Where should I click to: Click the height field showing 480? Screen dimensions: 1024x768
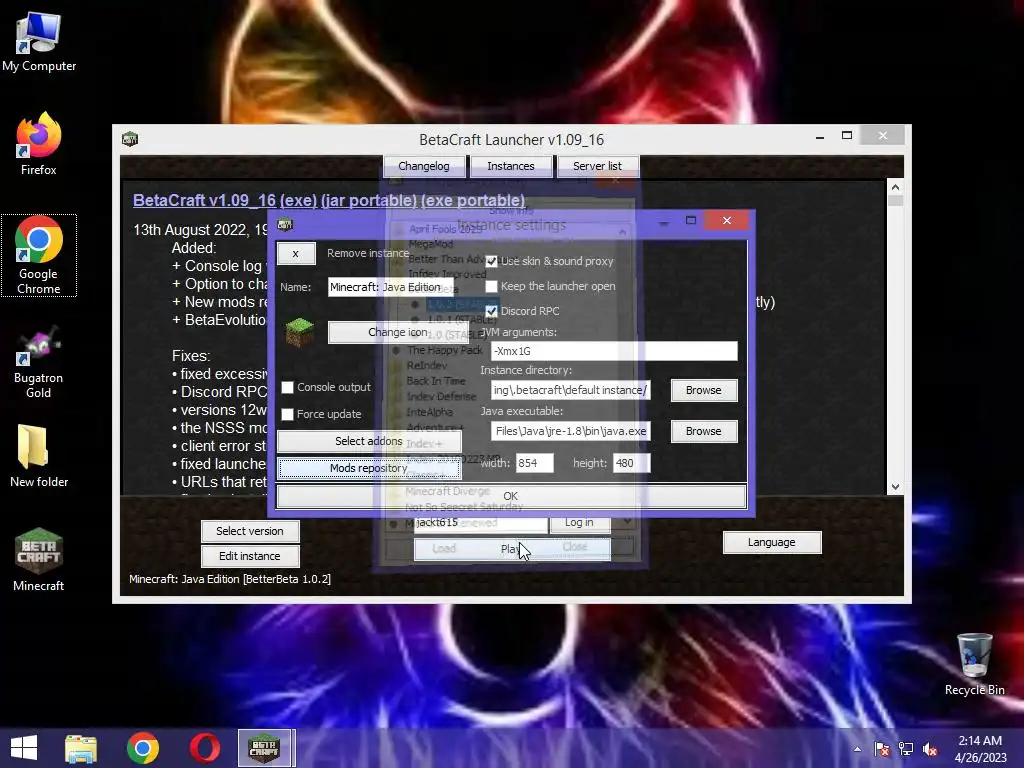pyautogui.click(x=631, y=463)
